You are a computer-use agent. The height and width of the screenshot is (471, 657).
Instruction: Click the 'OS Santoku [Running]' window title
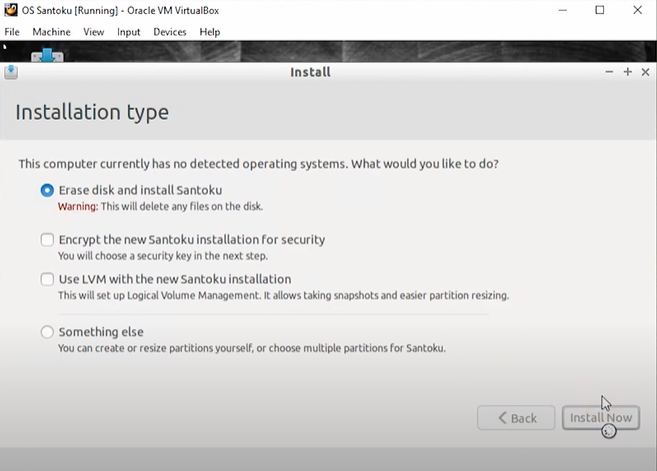[x=120, y=10]
